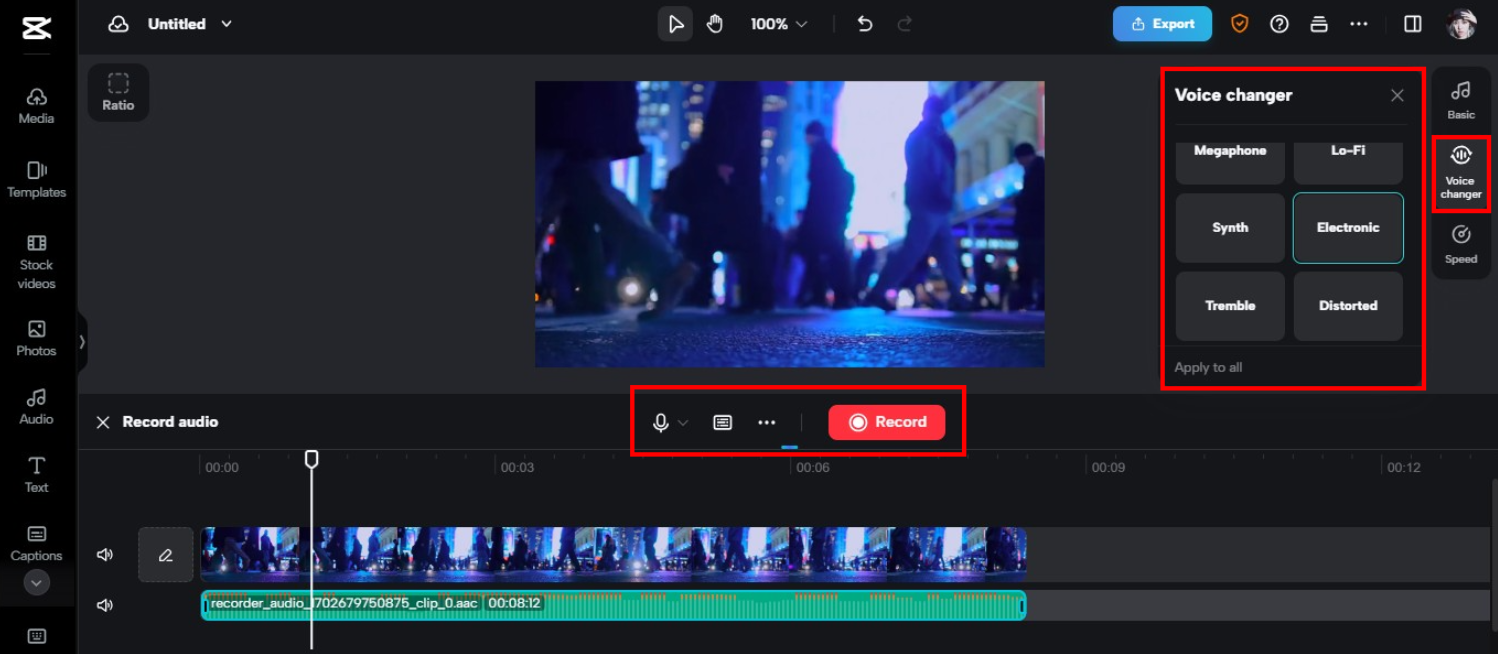Open the Templates panel
The image size is (1498, 654).
(x=36, y=180)
